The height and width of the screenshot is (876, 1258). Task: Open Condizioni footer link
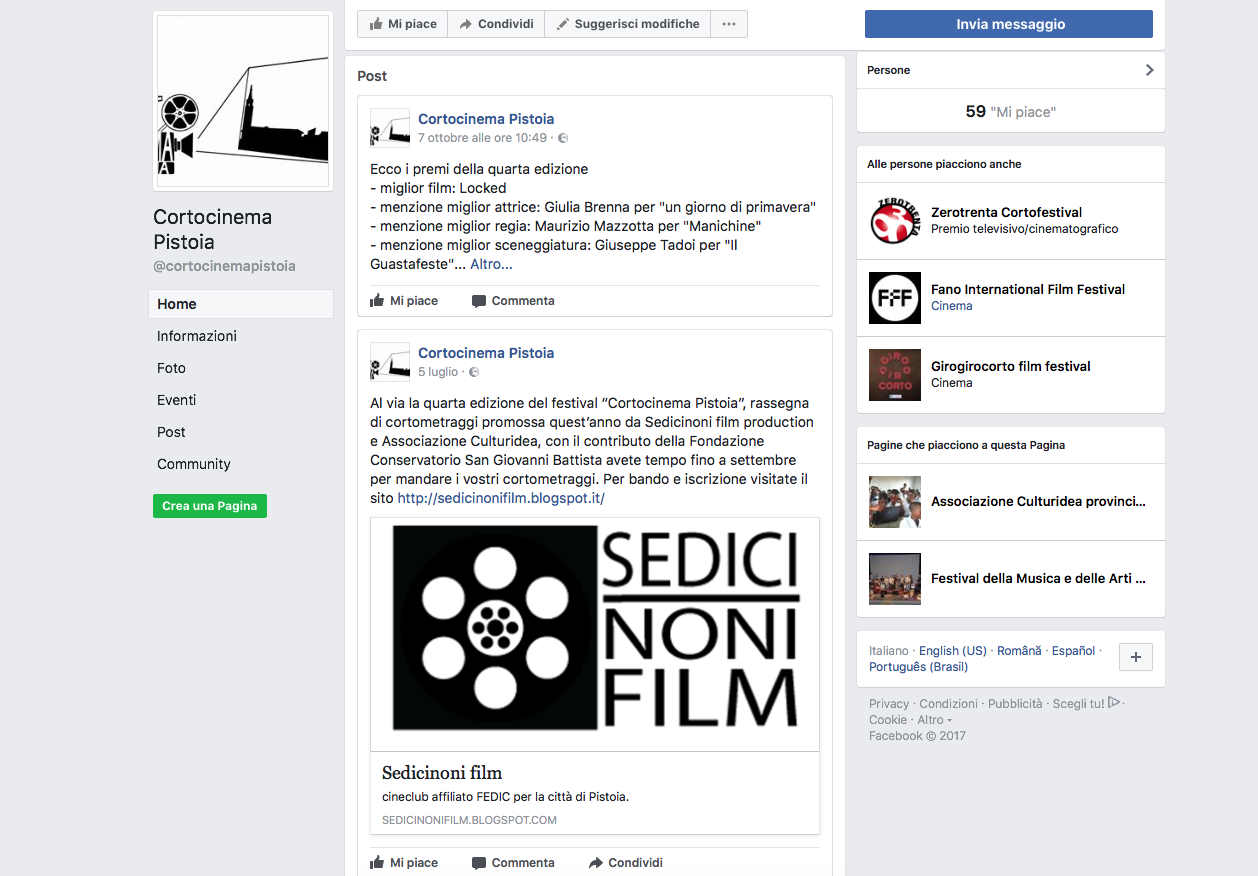tap(948, 704)
